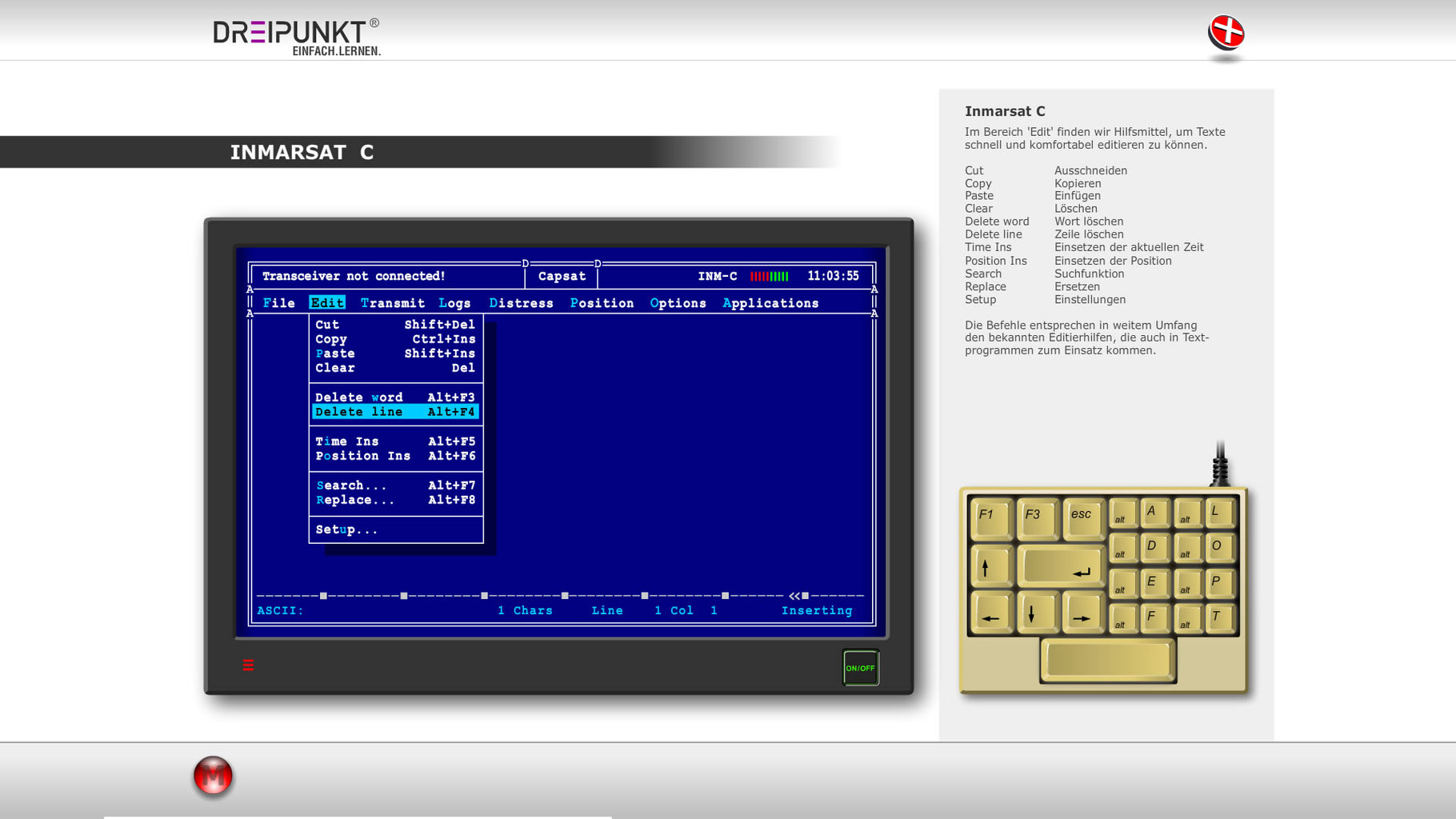Open the Transmit menu
1456x819 pixels.
(x=392, y=303)
